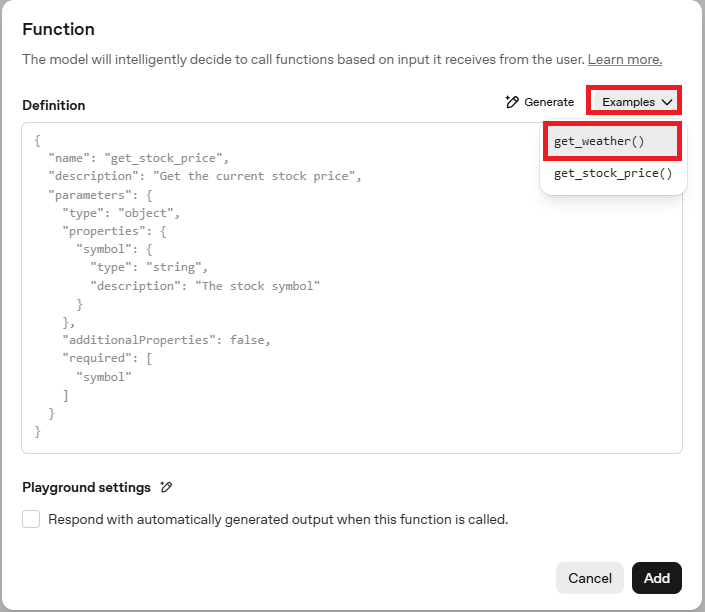Open the Learn more link
Viewport: 705px width, 612px height.
625,59
